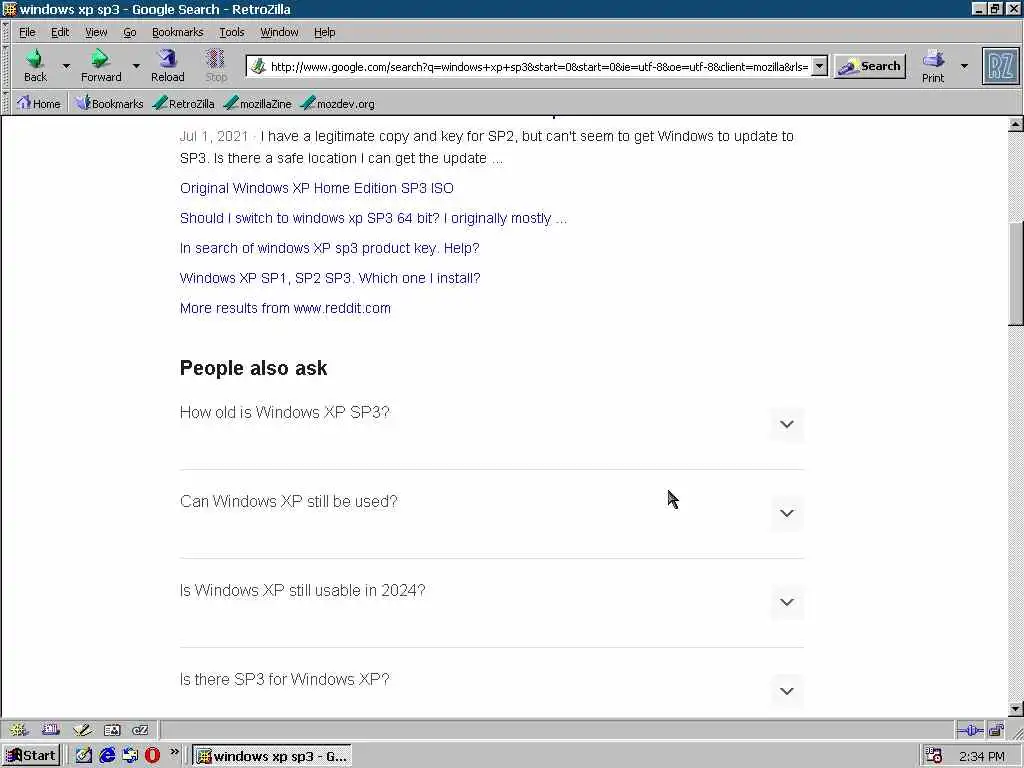Select the 'windows xp sp3 - G...' taskbar button
The width and height of the screenshot is (1024, 768).
point(272,756)
